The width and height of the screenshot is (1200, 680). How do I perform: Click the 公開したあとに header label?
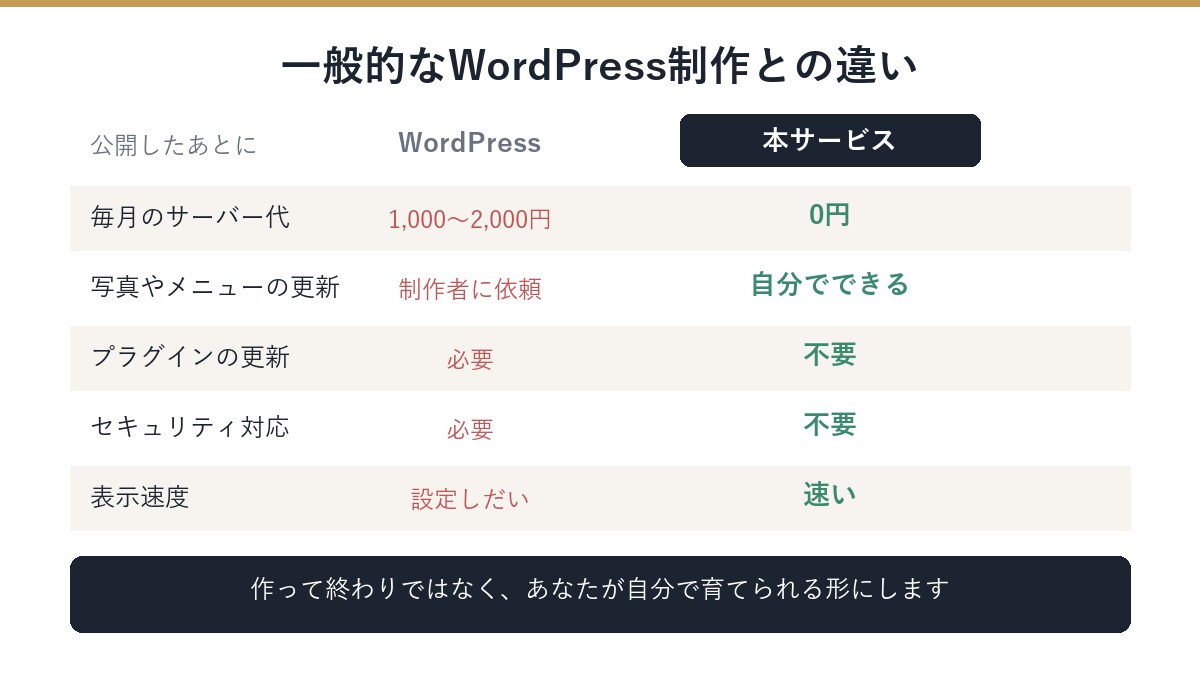[x=174, y=145]
